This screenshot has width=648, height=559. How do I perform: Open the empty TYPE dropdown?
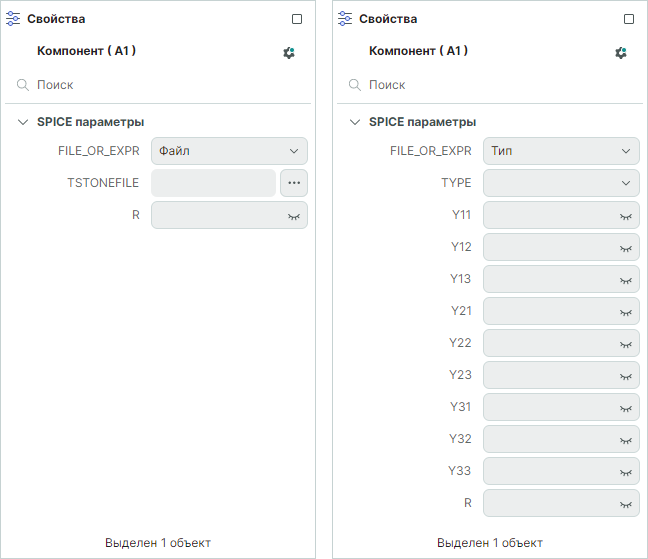(561, 183)
